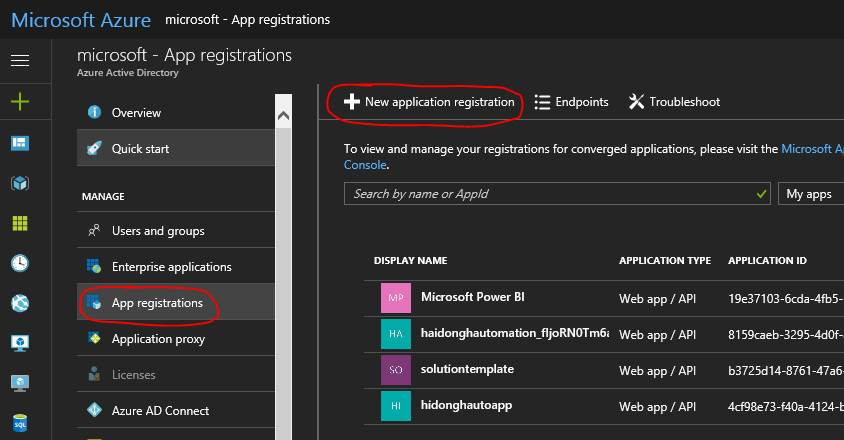844x440 pixels.
Task: Click the Azure AD Connect icon
Action: pos(94,410)
